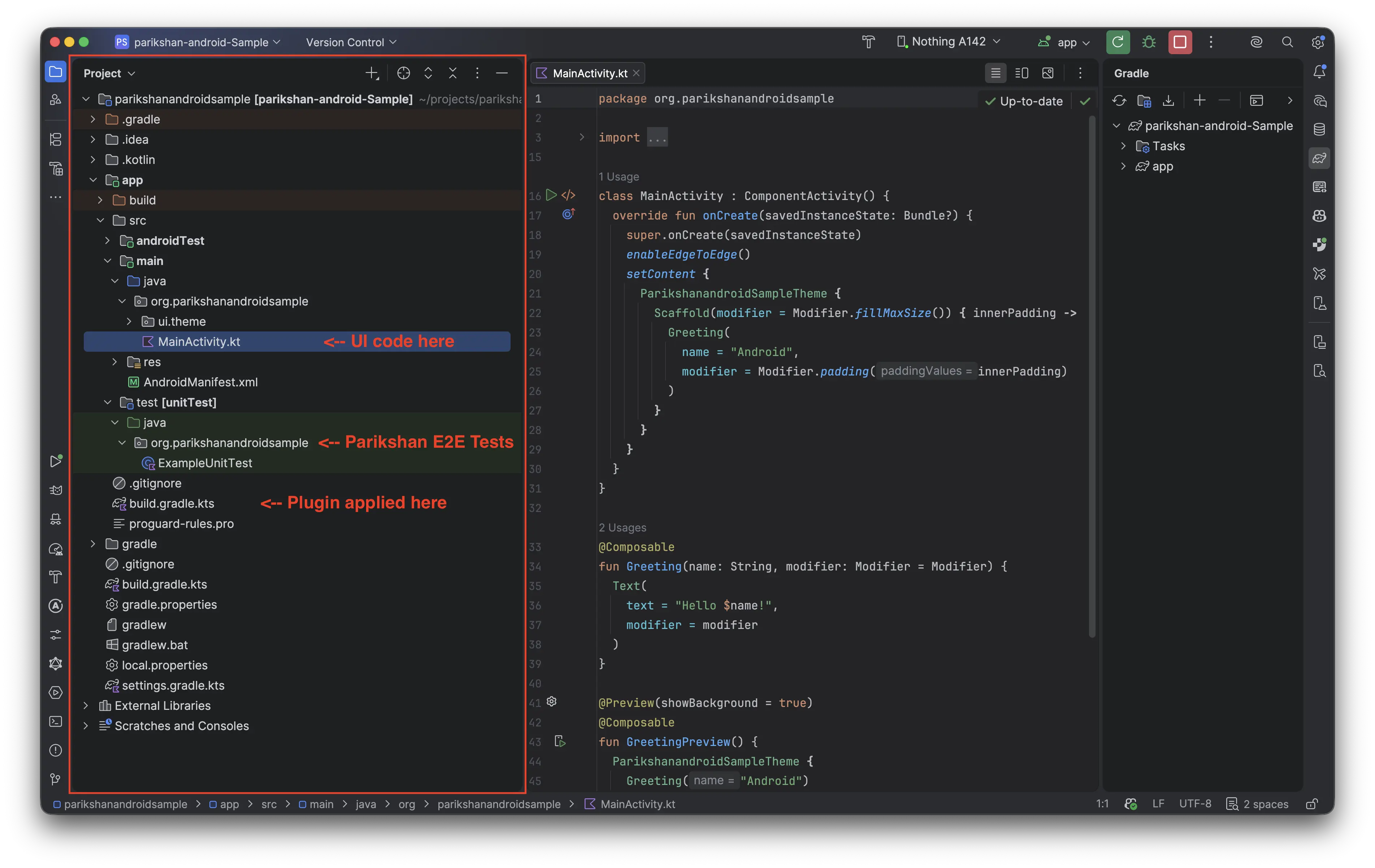The image size is (1375, 868).
Task: Close the MainActivity.kt tab
Action: point(636,73)
